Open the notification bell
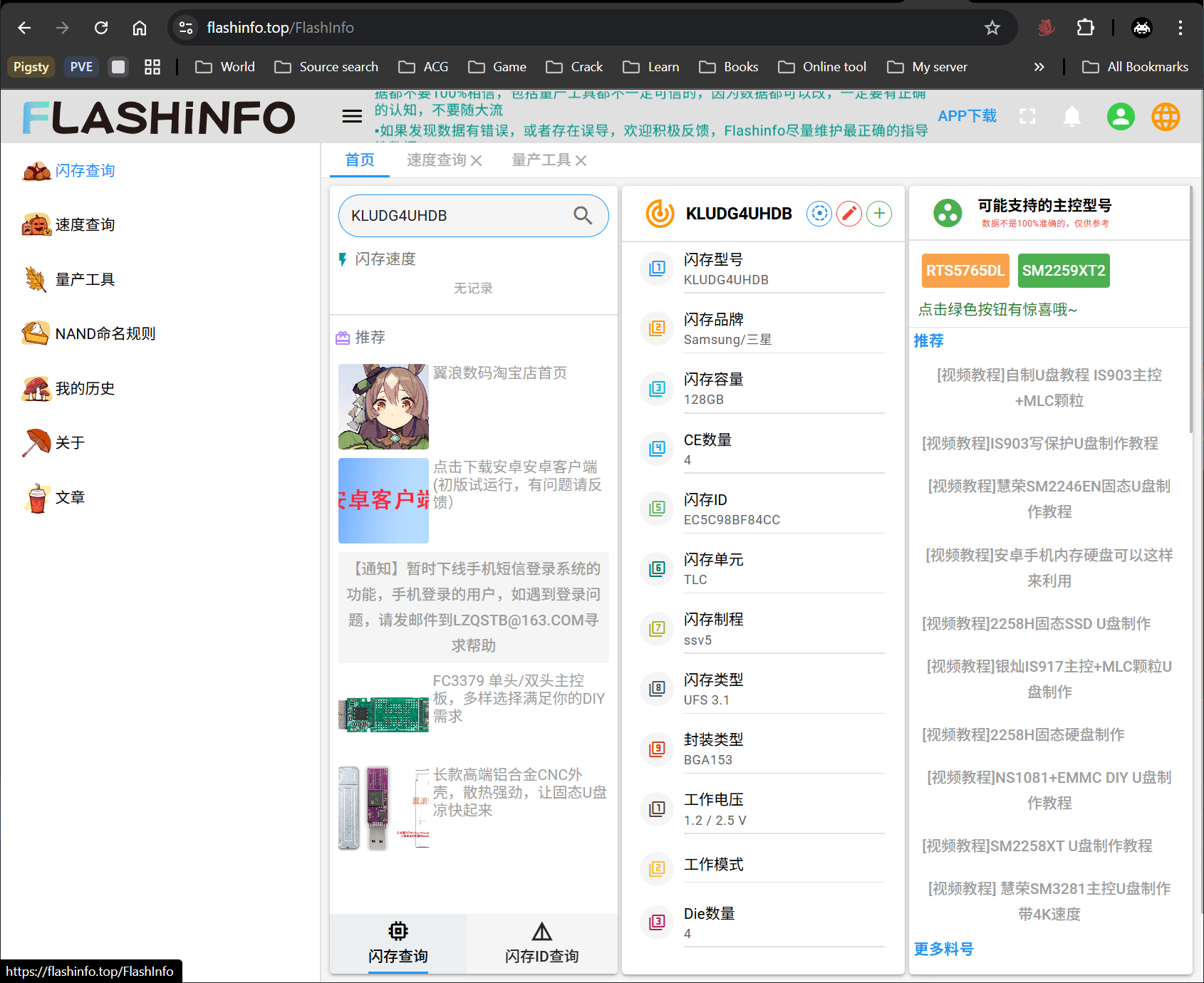This screenshot has height=983, width=1204. [1072, 116]
